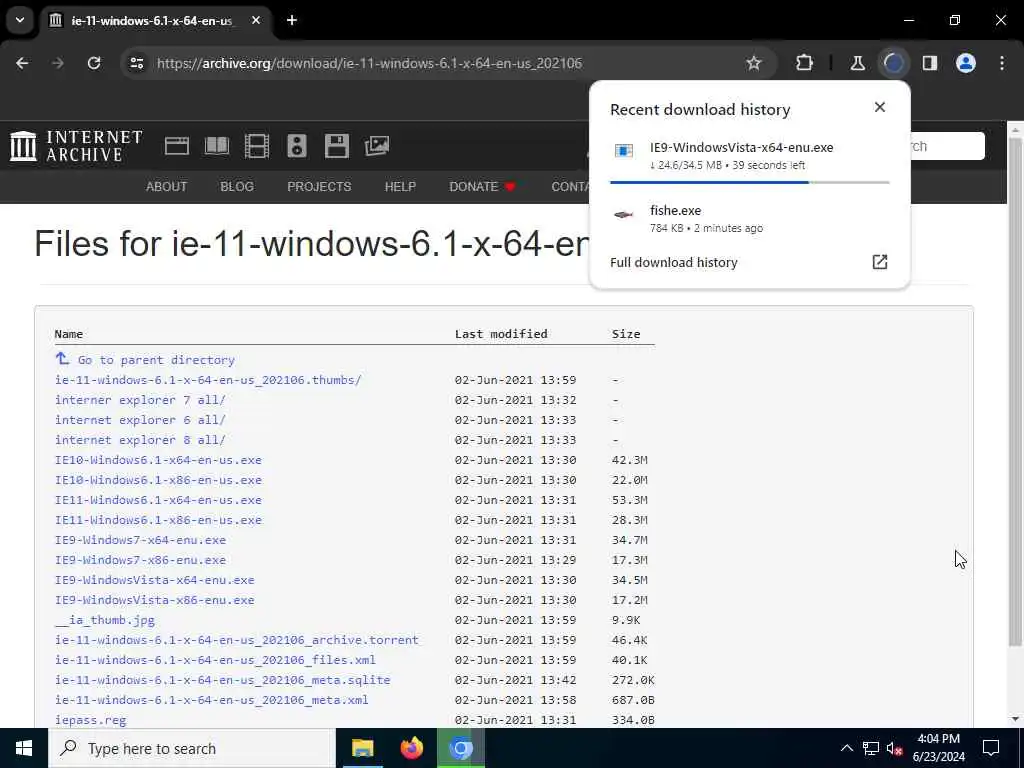Viewport: 1024px width, 768px height.
Task: Open the Chrome three-dot menu
Action: (x=1002, y=63)
